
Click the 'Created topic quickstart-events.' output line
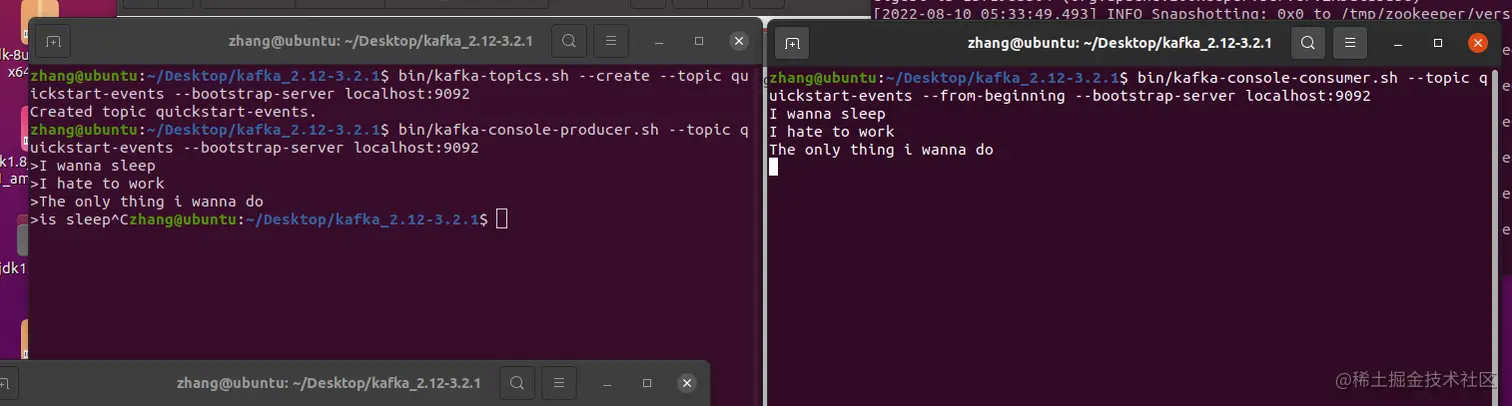[173, 112]
